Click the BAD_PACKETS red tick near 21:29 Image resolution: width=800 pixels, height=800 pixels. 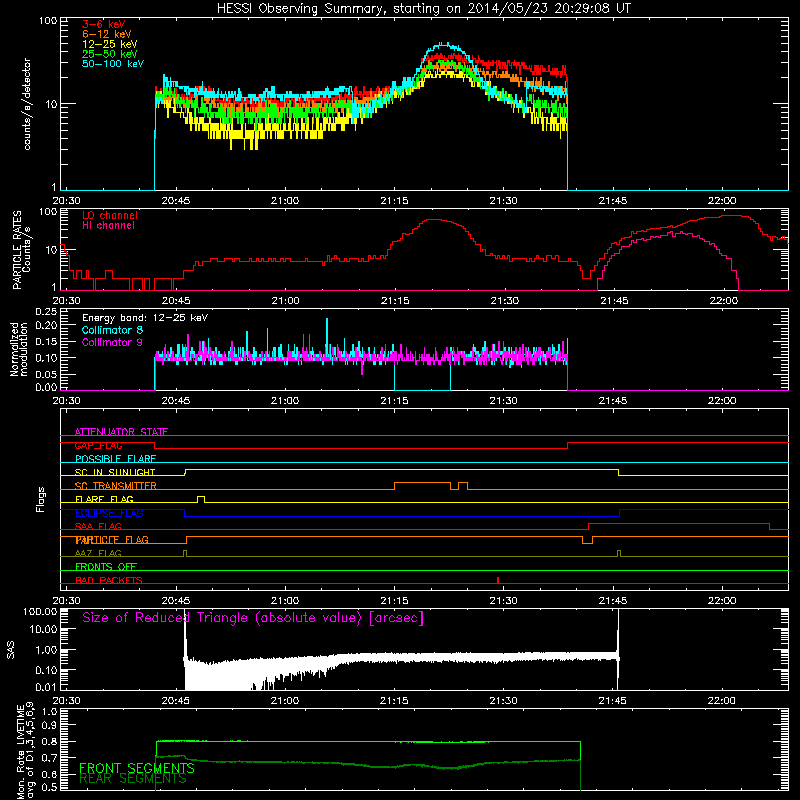click(498, 580)
